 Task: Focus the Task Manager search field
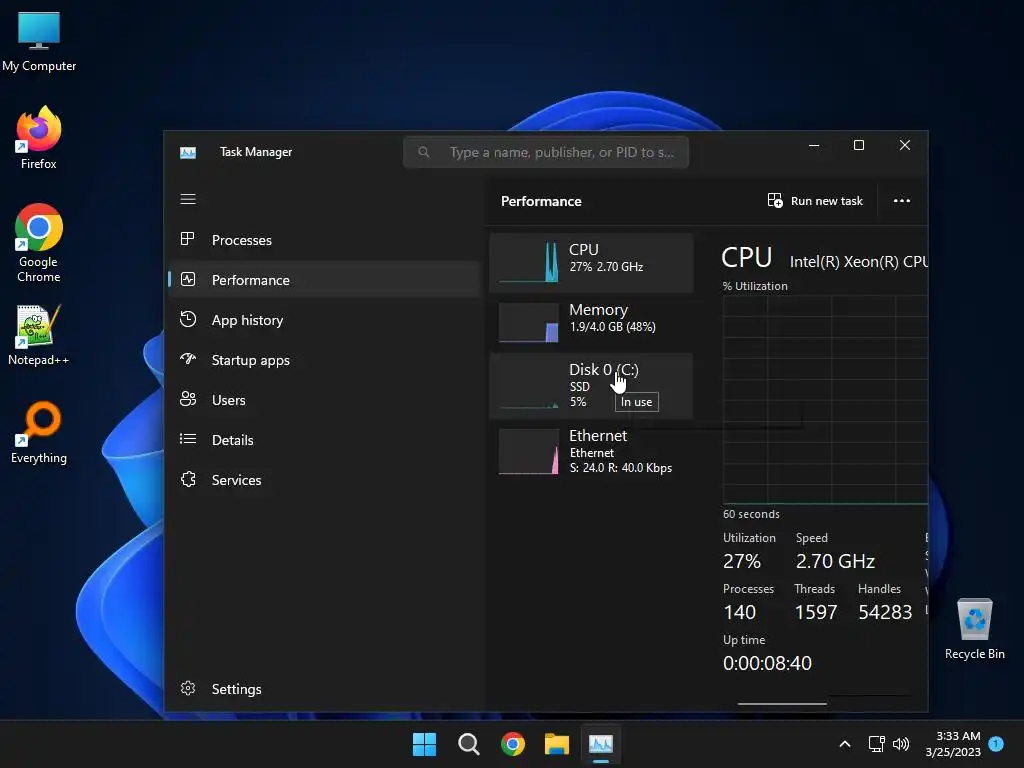pos(546,152)
